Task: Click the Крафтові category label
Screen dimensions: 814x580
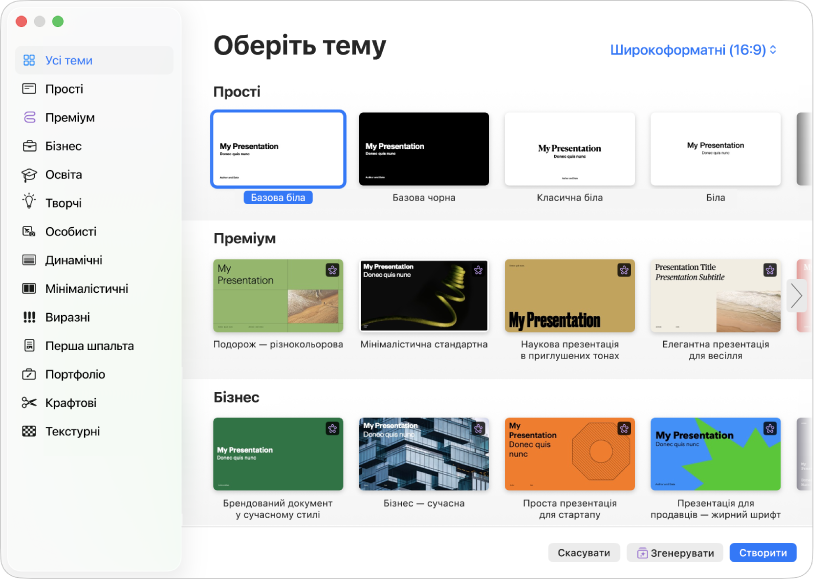Action: tap(71, 403)
